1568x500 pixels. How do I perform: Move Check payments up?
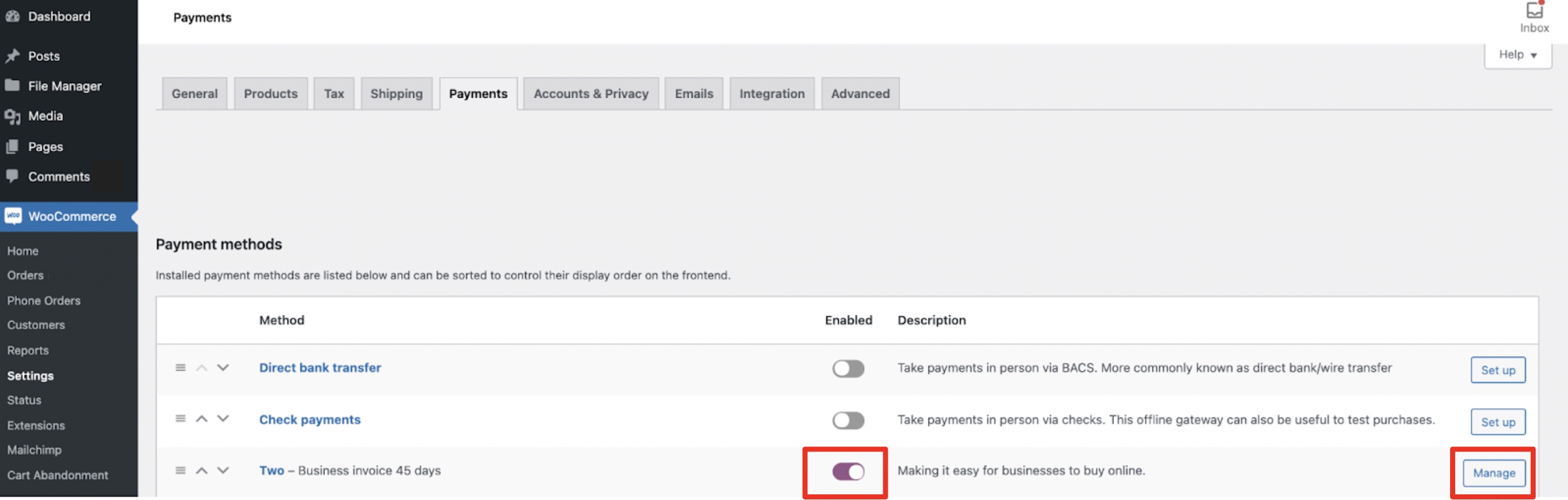click(201, 418)
